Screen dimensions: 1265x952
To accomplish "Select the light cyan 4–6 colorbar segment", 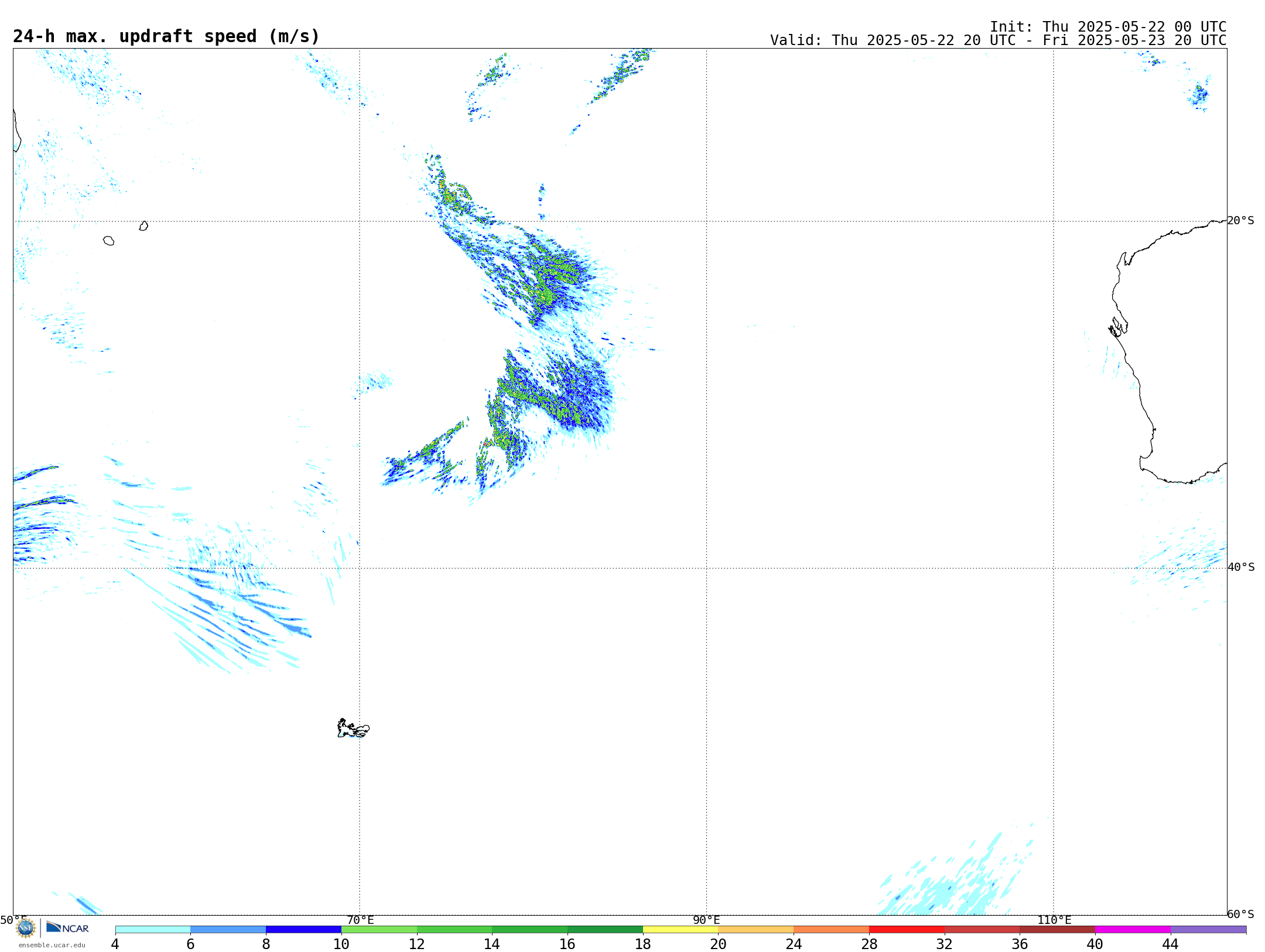I will point(153,930).
